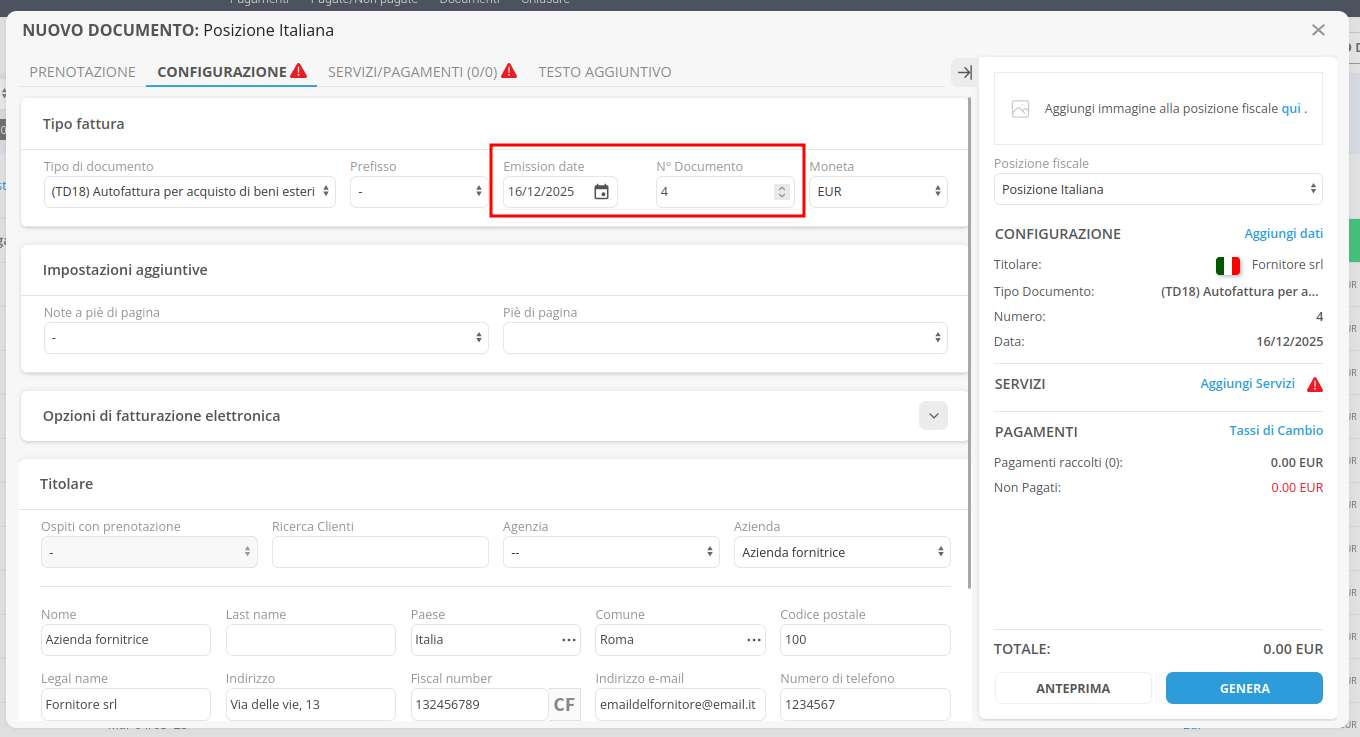Viewport: 1360px width, 737px height.
Task: Collapse the side panel with arrow icon
Action: [964, 72]
